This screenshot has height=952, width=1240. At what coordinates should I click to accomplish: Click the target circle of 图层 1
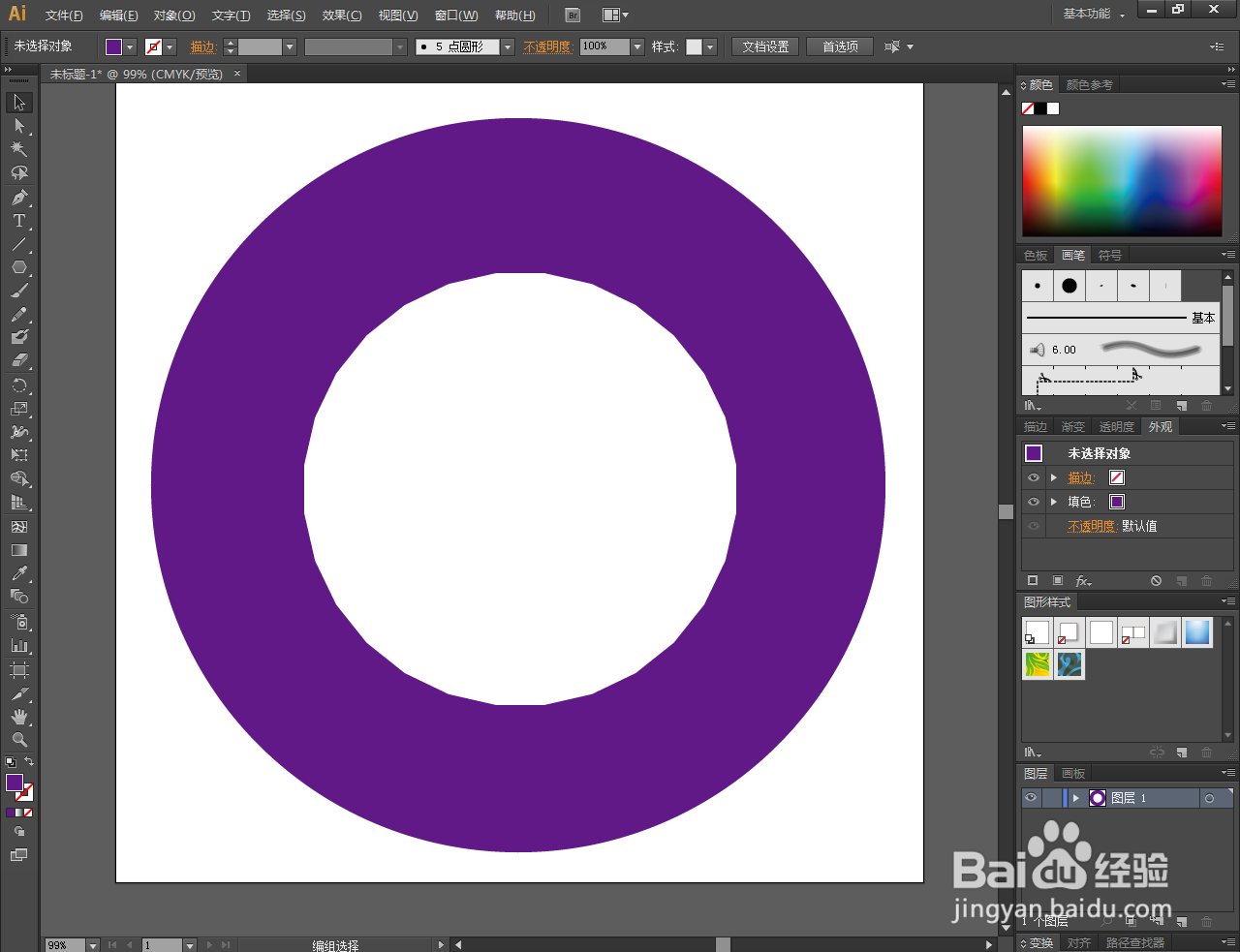click(x=1209, y=799)
